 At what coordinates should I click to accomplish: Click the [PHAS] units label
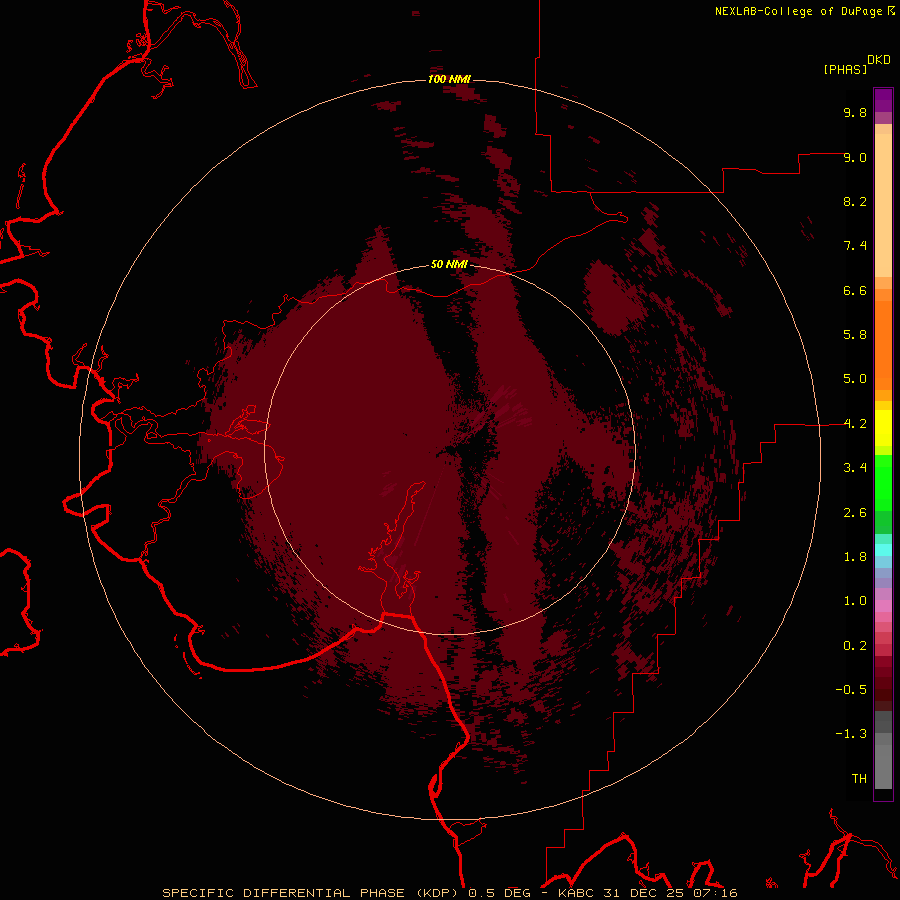point(845,69)
